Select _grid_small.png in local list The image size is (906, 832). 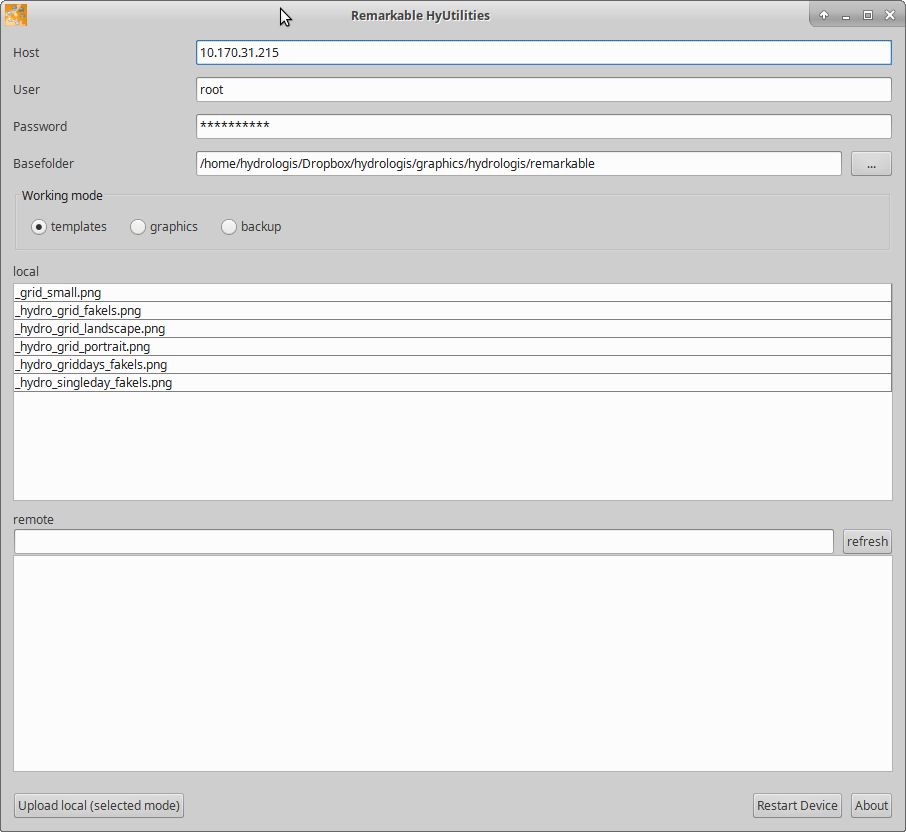452,292
